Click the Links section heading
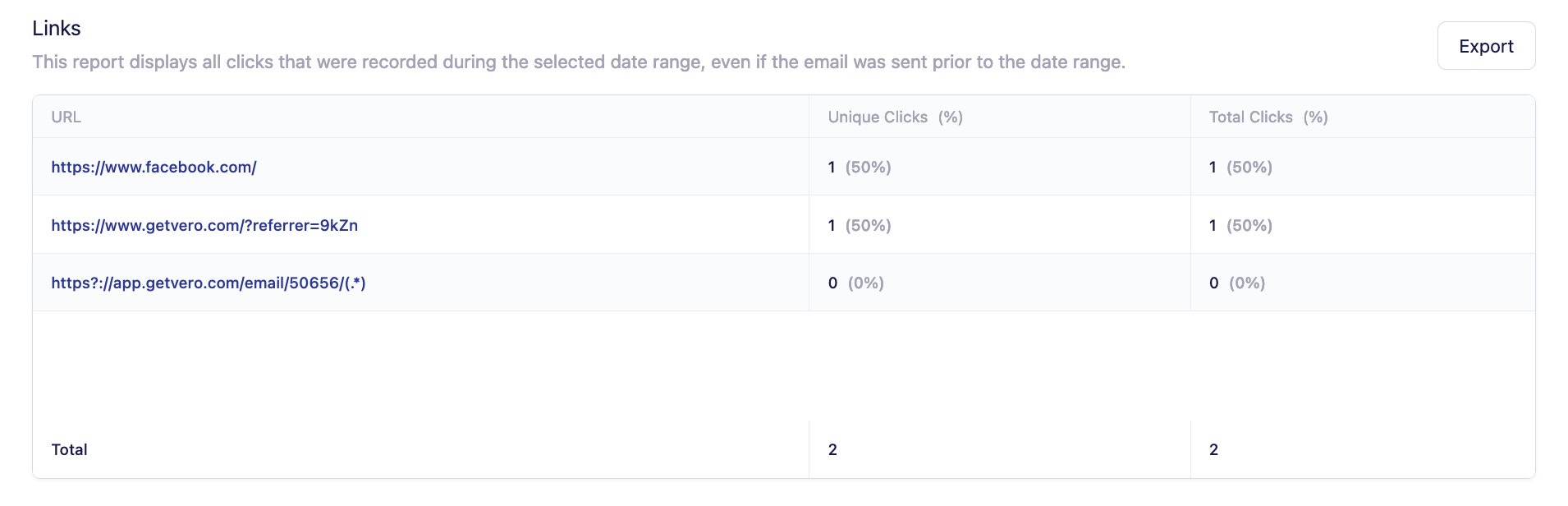 coord(57,28)
